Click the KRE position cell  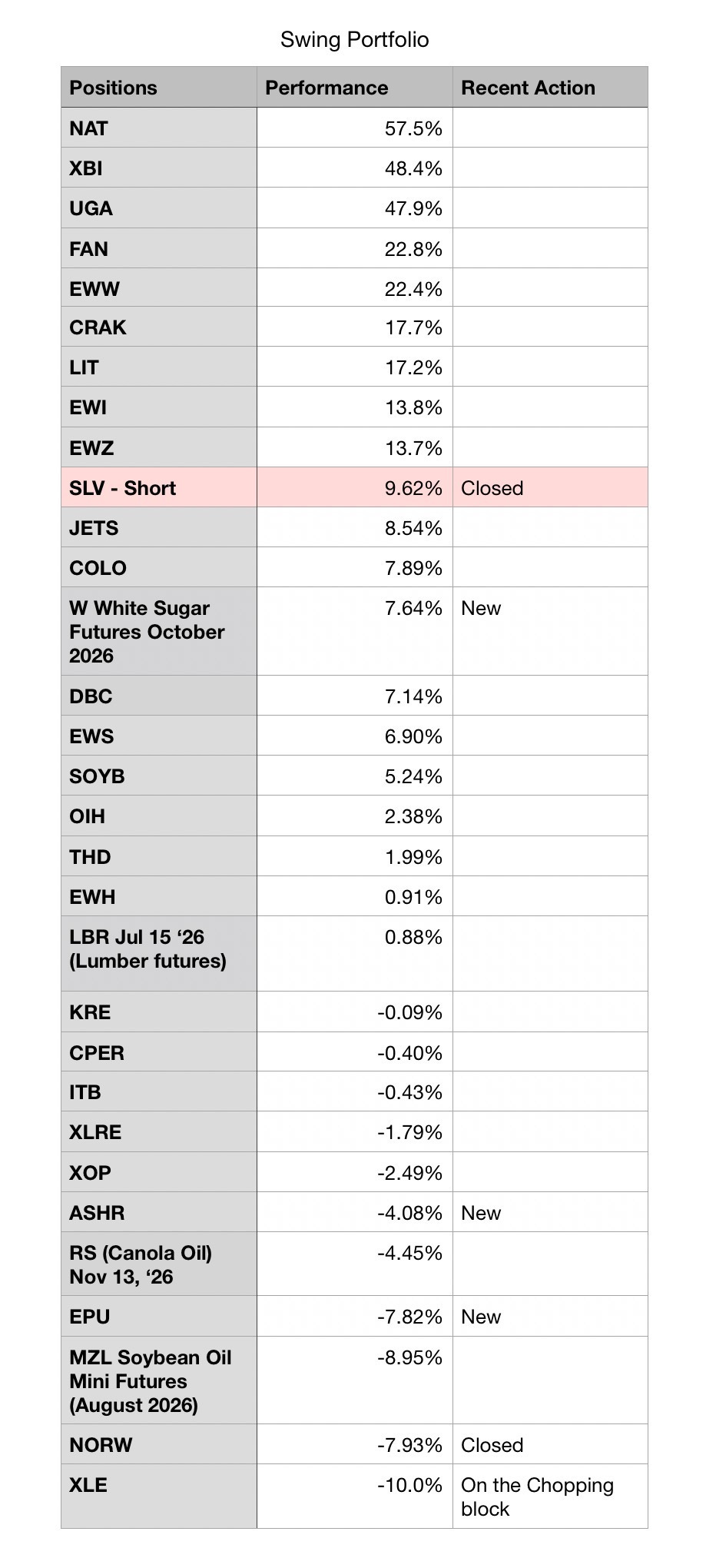pos(159,1012)
